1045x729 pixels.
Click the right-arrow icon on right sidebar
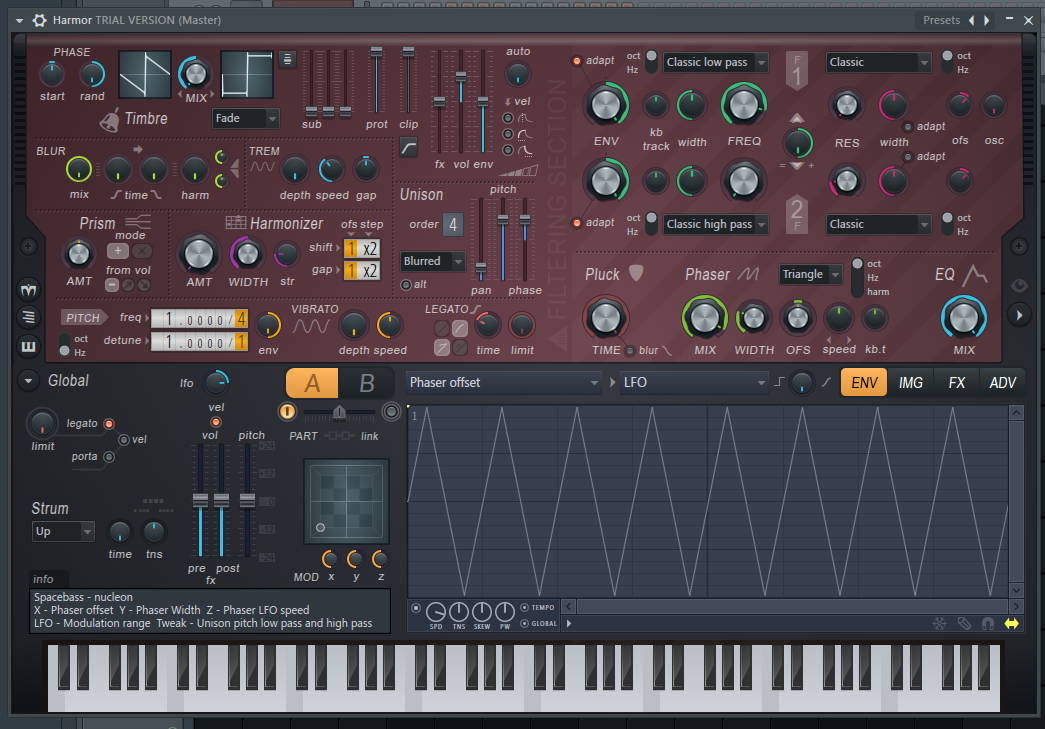point(1019,315)
